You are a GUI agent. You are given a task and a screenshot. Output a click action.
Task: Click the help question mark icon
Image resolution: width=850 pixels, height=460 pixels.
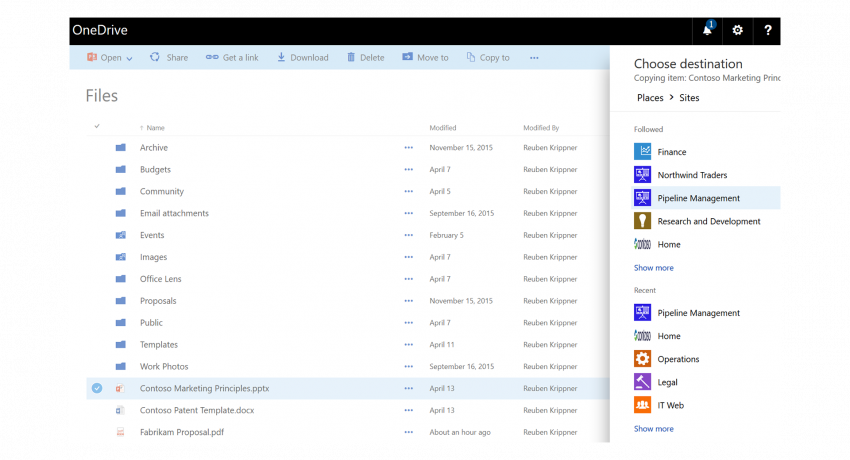pos(768,30)
